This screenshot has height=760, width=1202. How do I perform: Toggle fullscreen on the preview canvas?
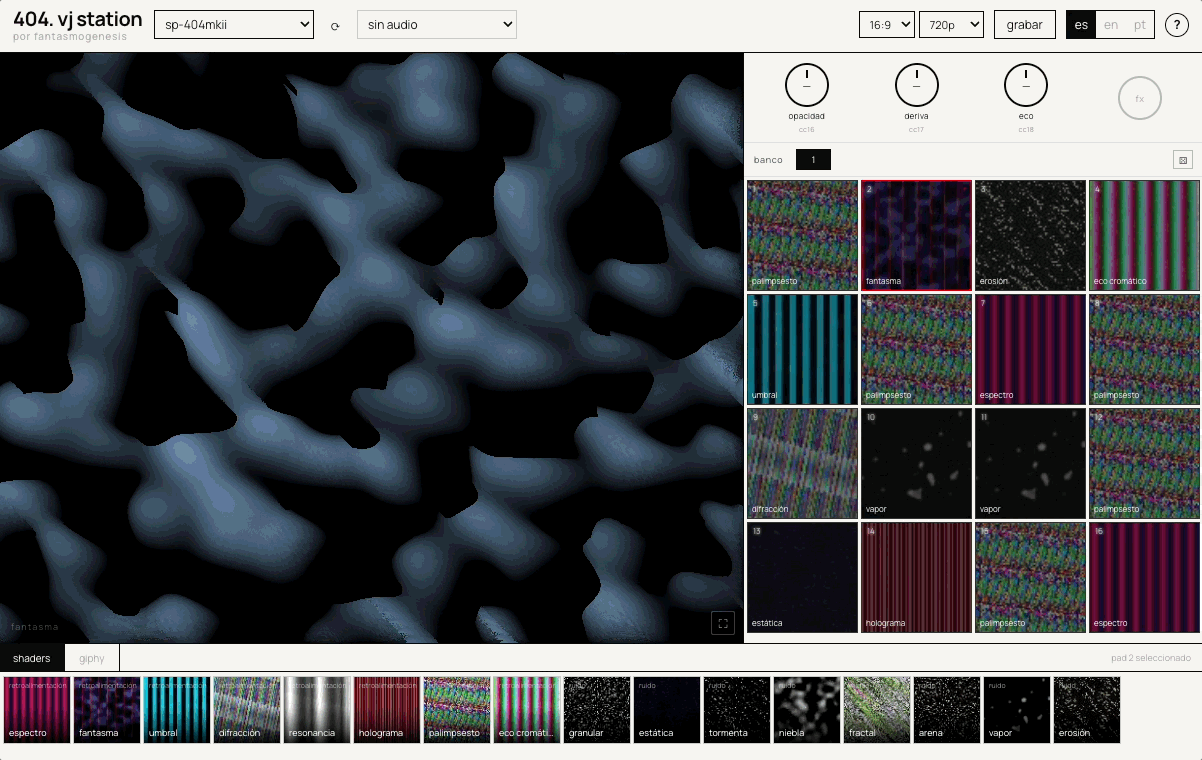(x=723, y=623)
